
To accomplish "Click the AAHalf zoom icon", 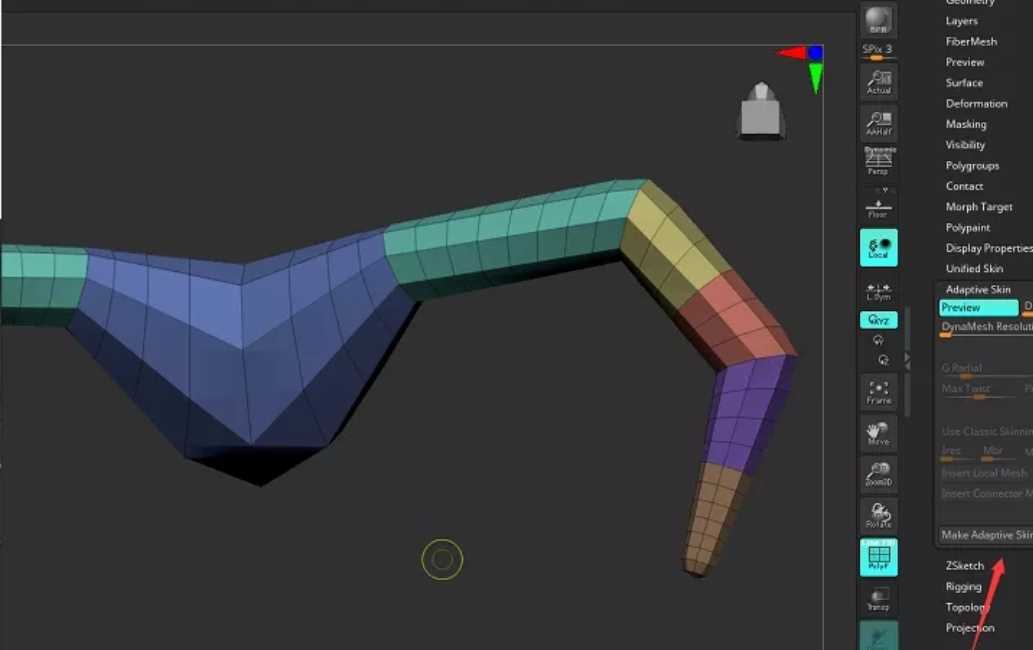I will tap(878, 122).
